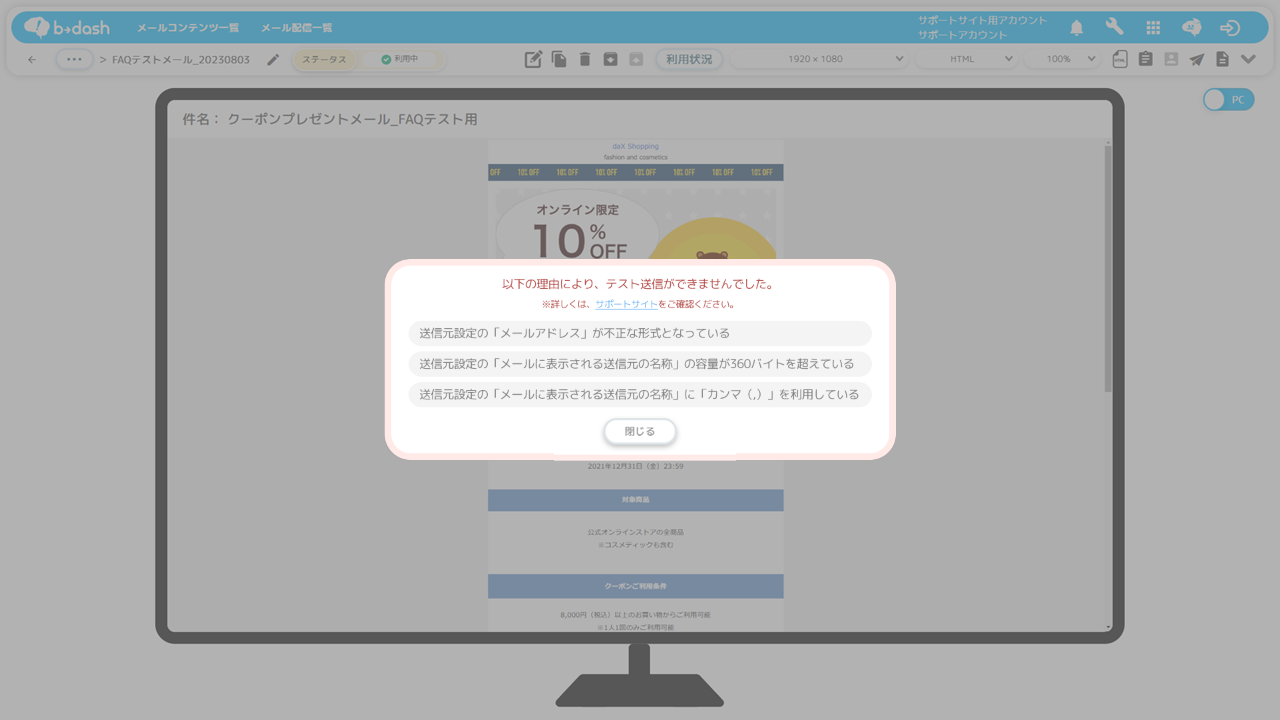1280x720 pixels.
Task: Click the サポートサイト用アカウント account name
Action: (x=983, y=20)
